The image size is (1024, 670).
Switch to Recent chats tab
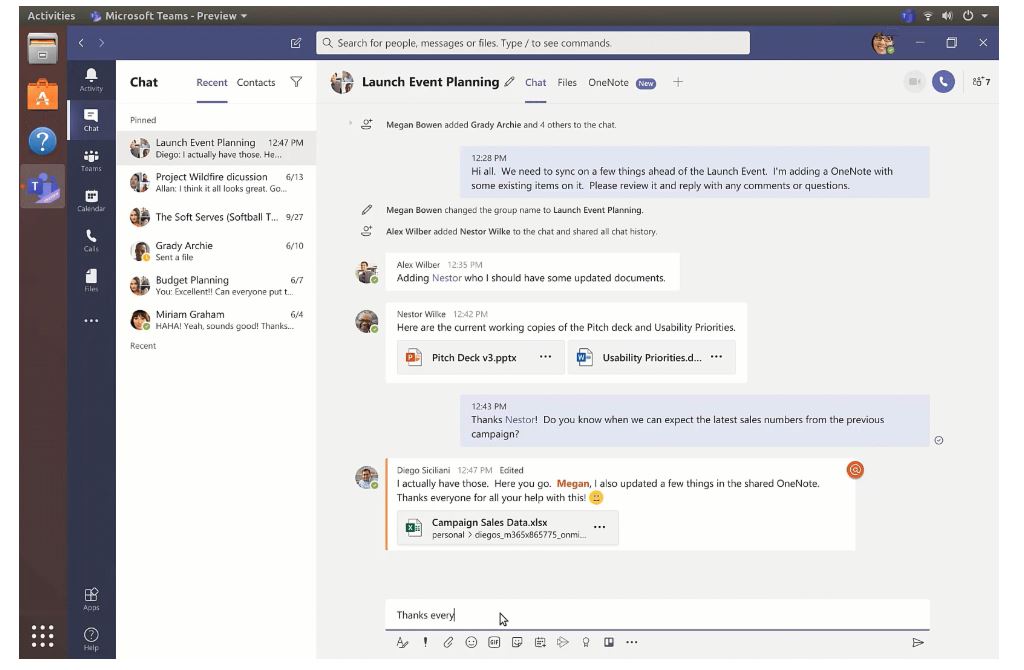(x=212, y=82)
